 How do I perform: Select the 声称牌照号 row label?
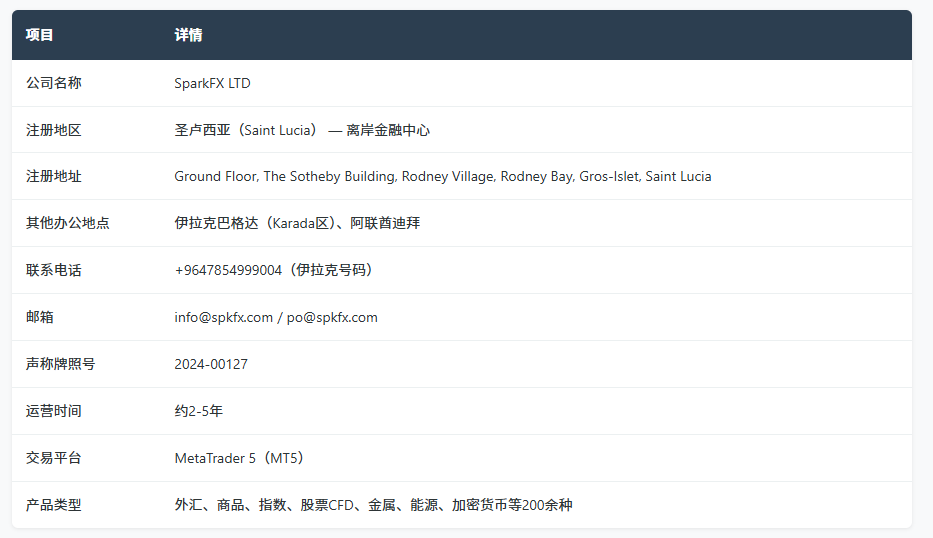[x=61, y=364]
